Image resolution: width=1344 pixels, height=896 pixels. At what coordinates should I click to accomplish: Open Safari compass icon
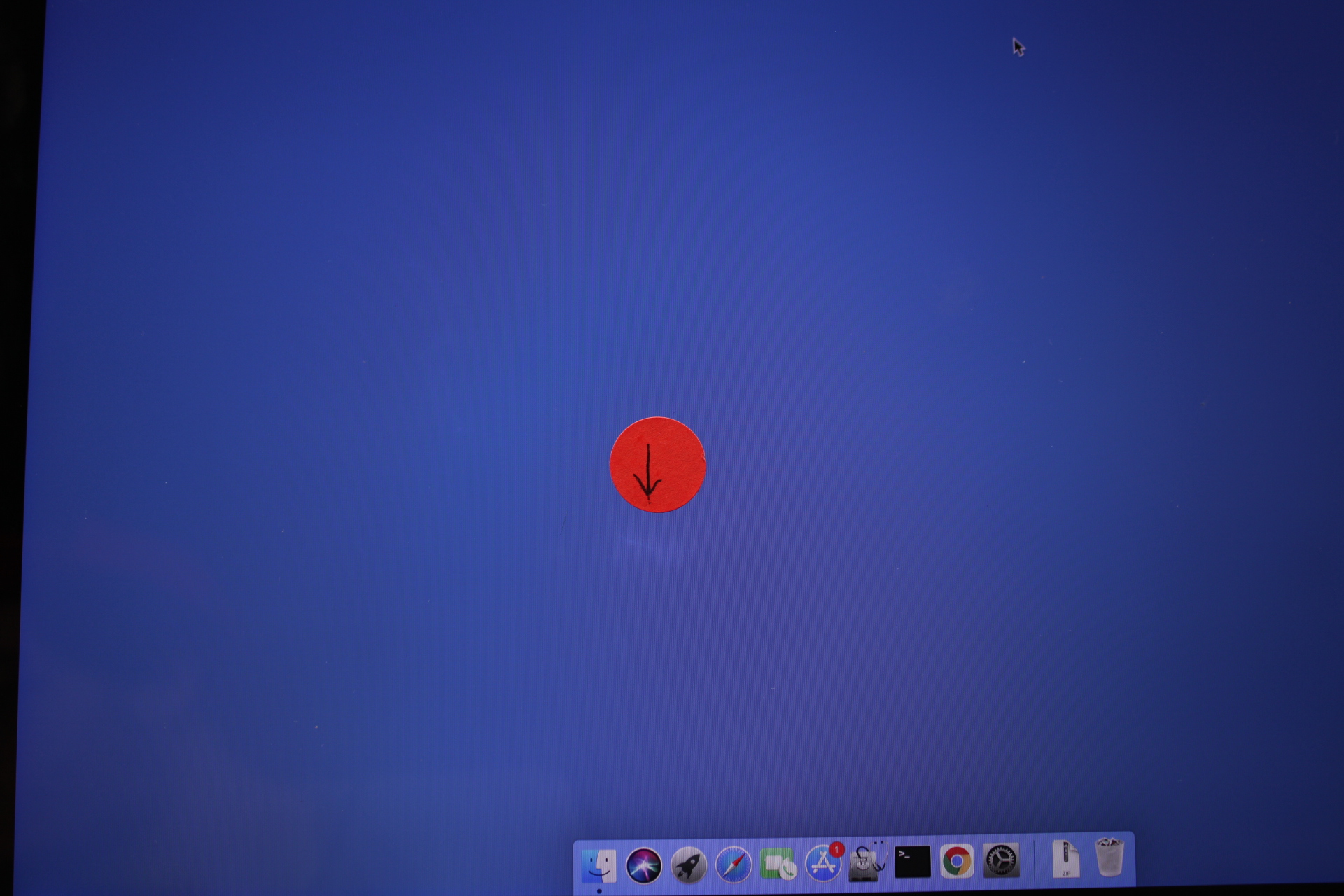734,864
